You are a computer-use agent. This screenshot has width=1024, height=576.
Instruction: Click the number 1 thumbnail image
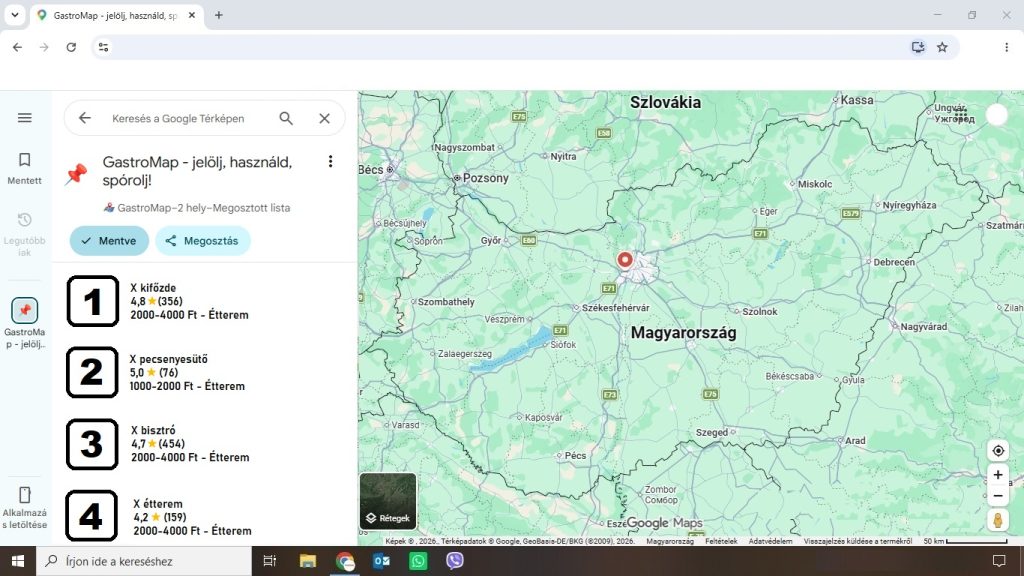(x=93, y=301)
